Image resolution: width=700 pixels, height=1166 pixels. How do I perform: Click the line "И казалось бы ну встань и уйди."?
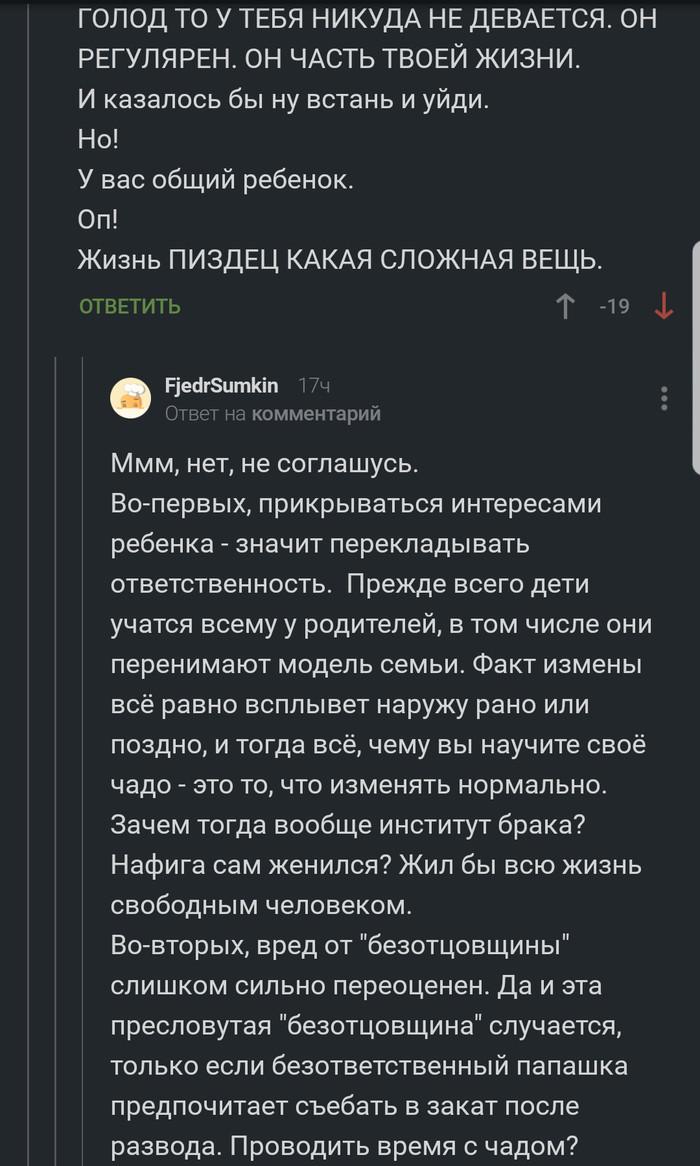tap(283, 100)
